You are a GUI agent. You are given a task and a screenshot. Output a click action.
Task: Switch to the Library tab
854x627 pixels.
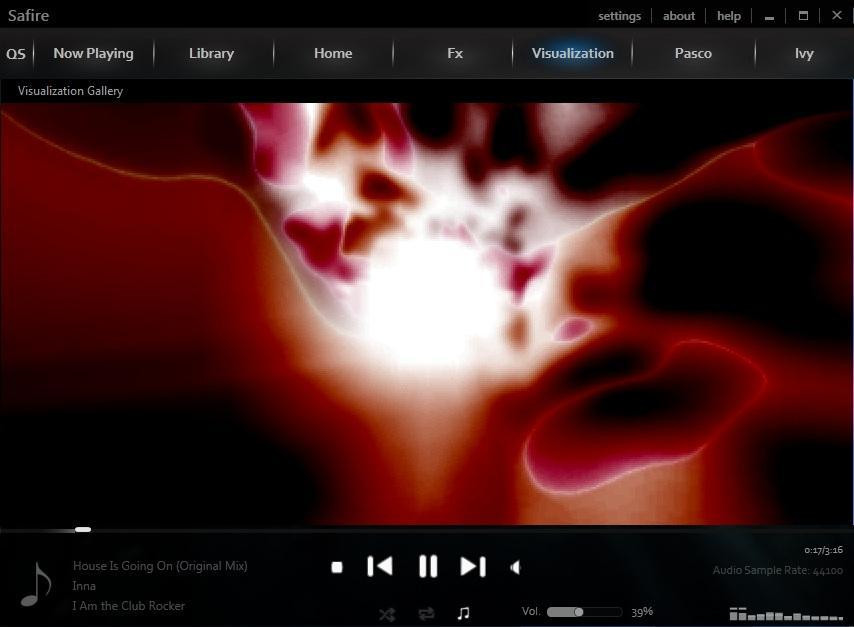click(211, 53)
